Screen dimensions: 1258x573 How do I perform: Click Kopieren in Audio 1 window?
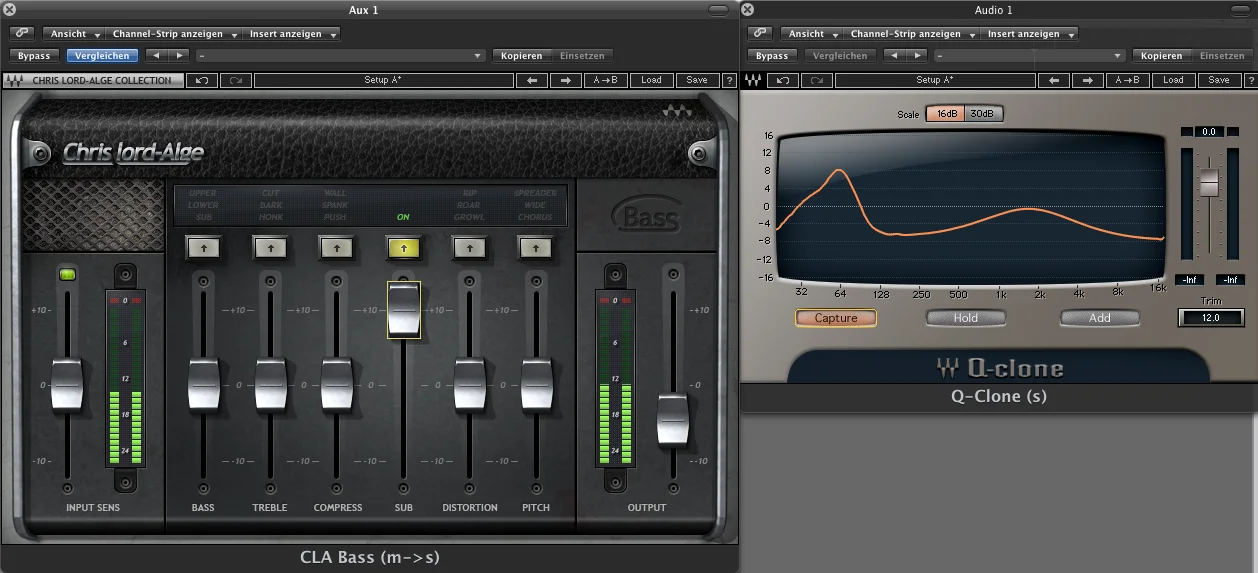click(1161, 56)
